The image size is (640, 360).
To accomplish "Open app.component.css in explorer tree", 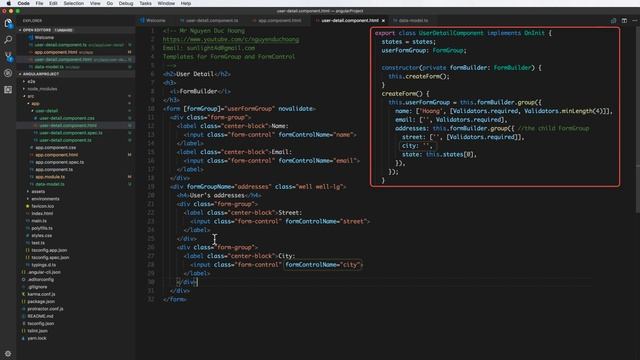I will tap(55, 148).
